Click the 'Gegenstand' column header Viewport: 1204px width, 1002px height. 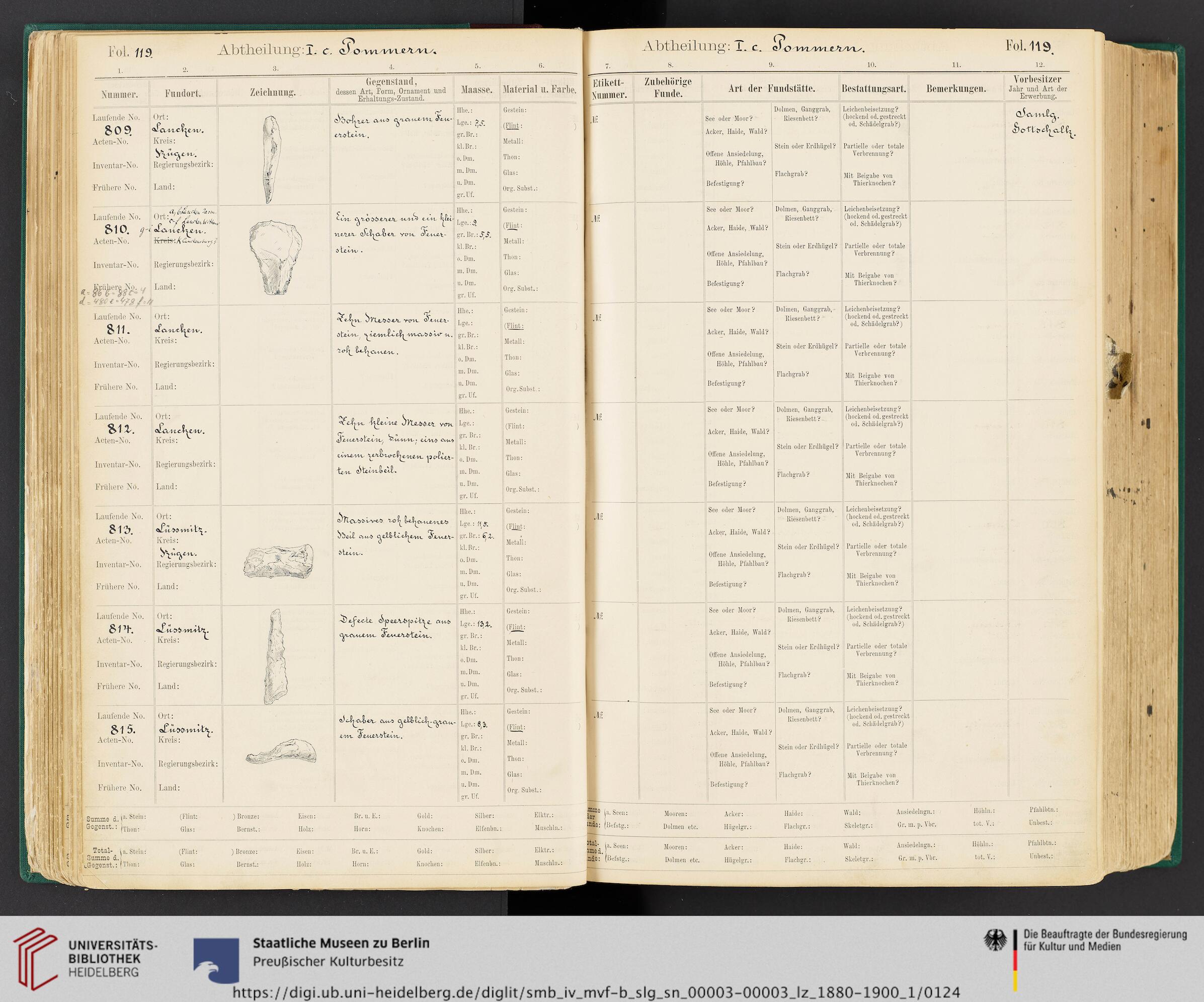[391, 89]
